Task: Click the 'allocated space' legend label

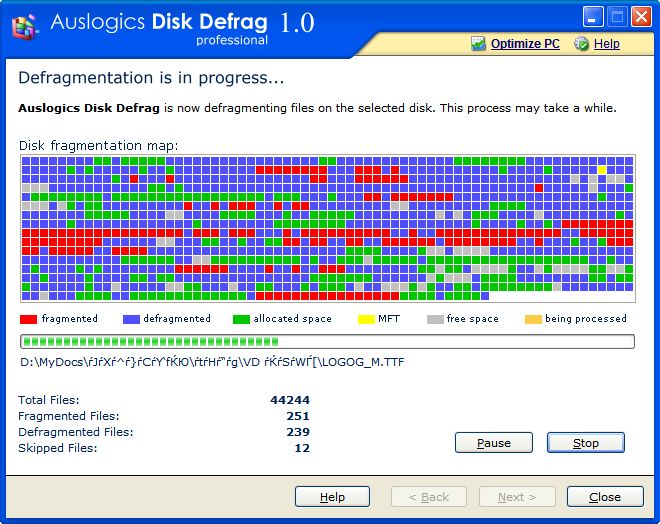Action: pos(293,319)
